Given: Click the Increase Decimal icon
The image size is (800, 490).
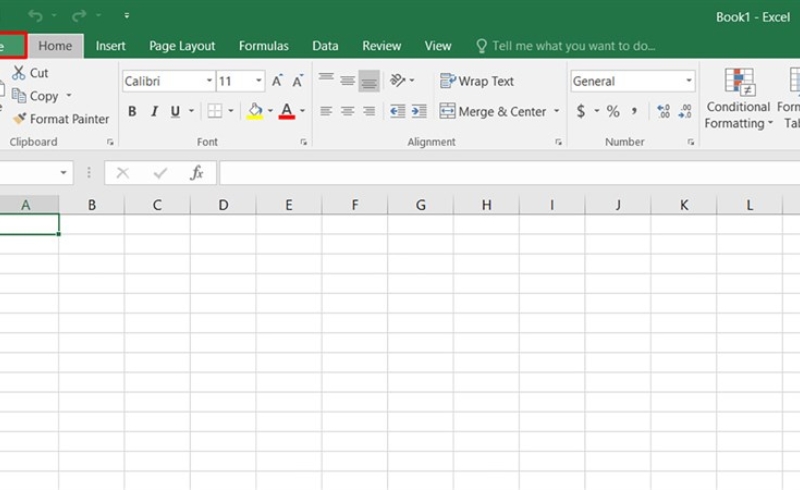Looking at the screenshot, I should pos(663,111).
